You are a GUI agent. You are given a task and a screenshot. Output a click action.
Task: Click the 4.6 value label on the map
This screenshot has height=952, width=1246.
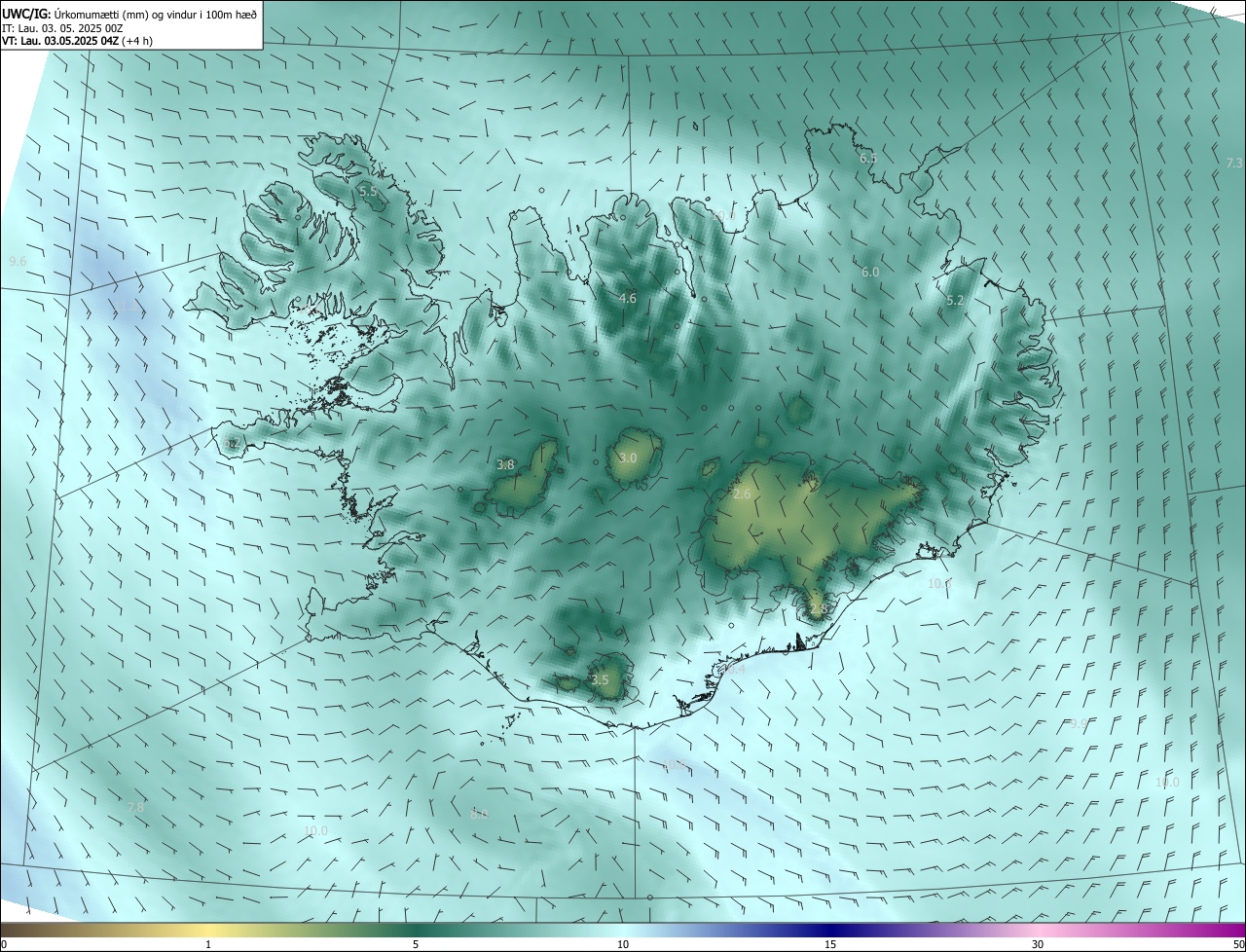628,299
